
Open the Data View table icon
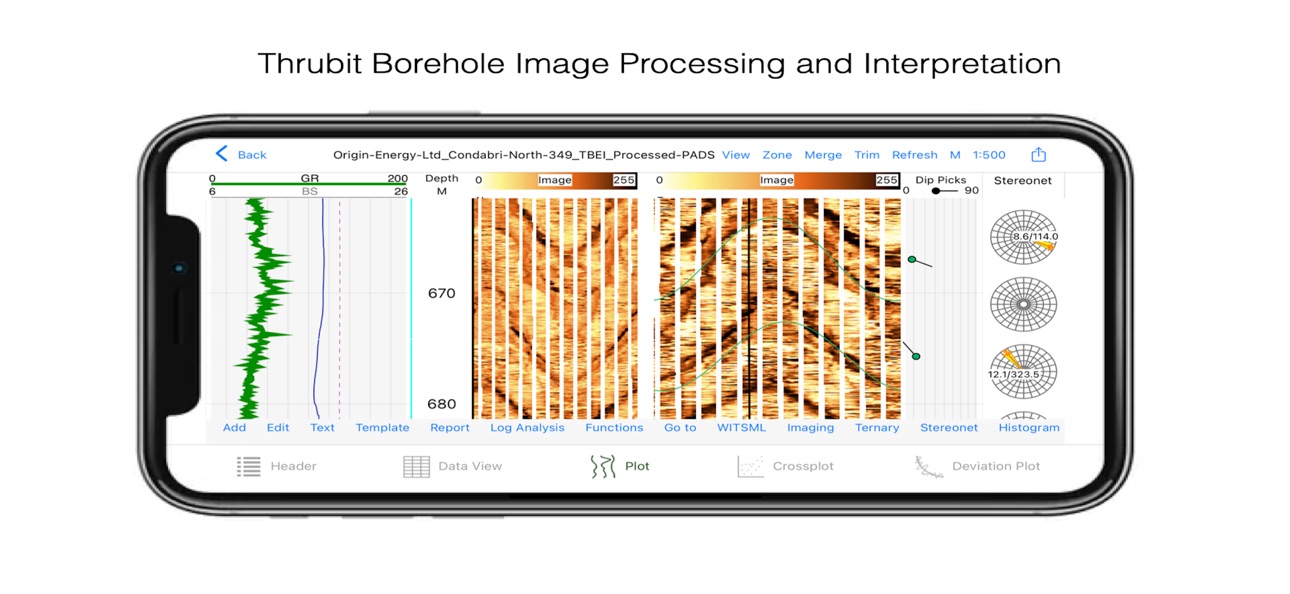[416, 466]
